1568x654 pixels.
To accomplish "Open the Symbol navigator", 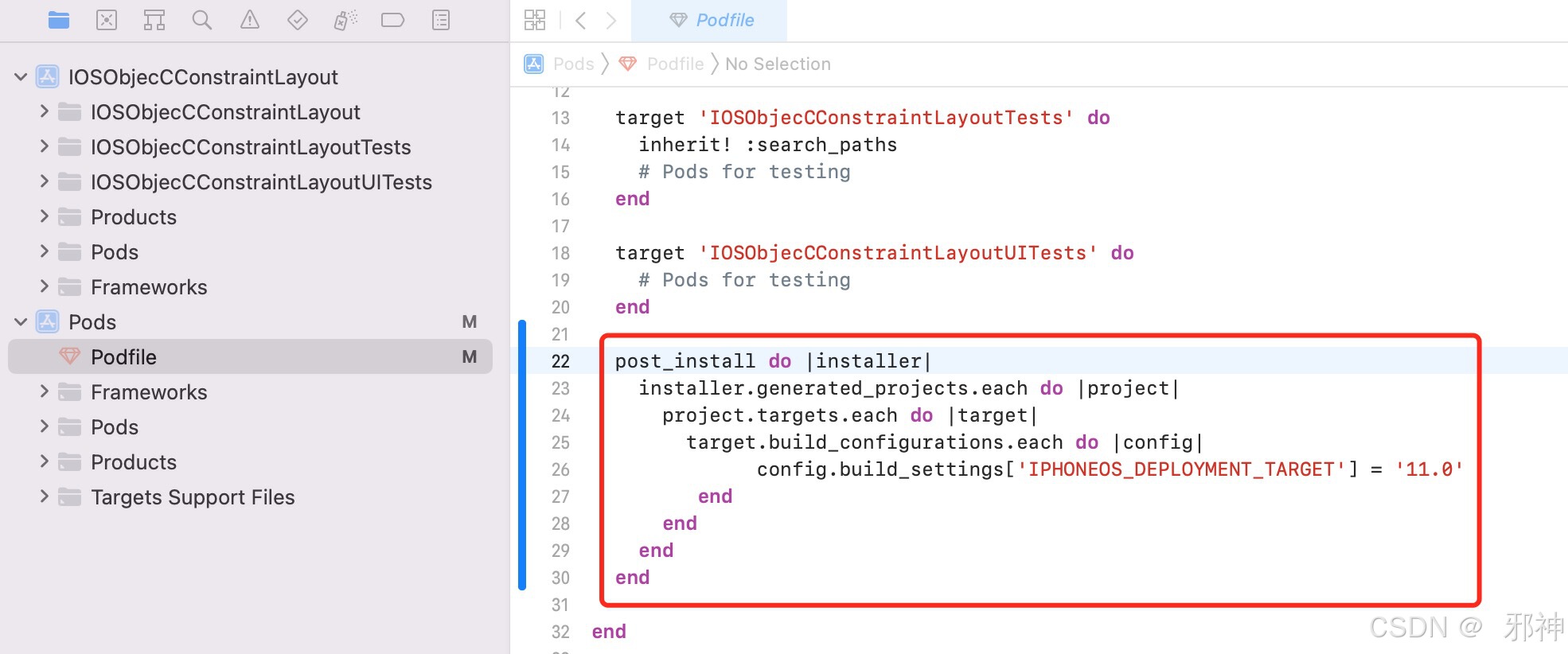I will [154, 20].
